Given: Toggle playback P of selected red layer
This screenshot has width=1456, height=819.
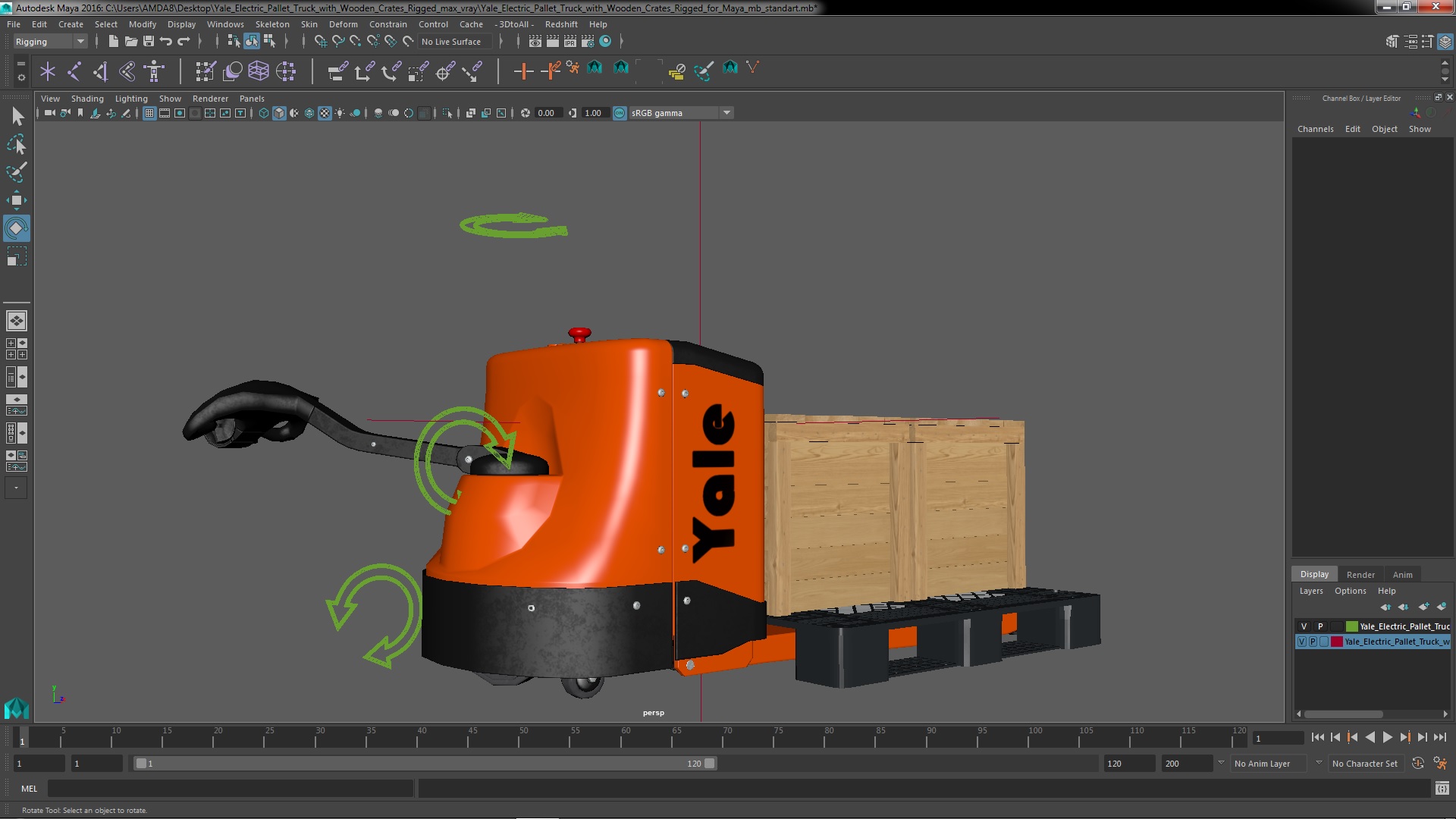Looking at the screenshot, I should click(1313, 642).
